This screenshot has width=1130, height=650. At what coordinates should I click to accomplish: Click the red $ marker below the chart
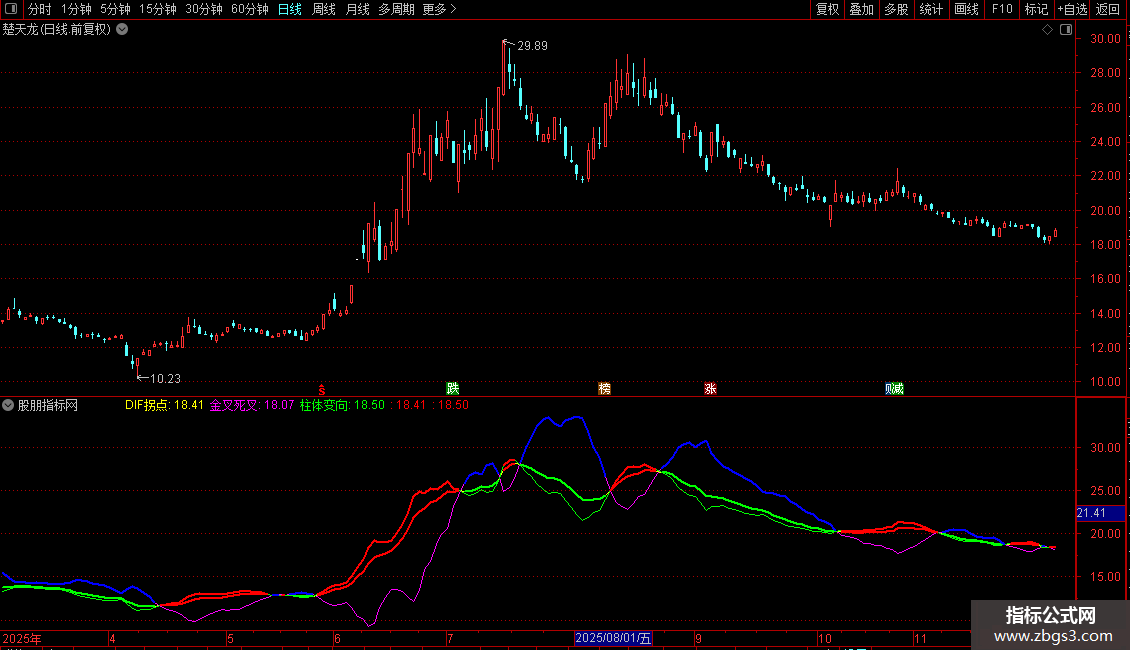[321, 388]
